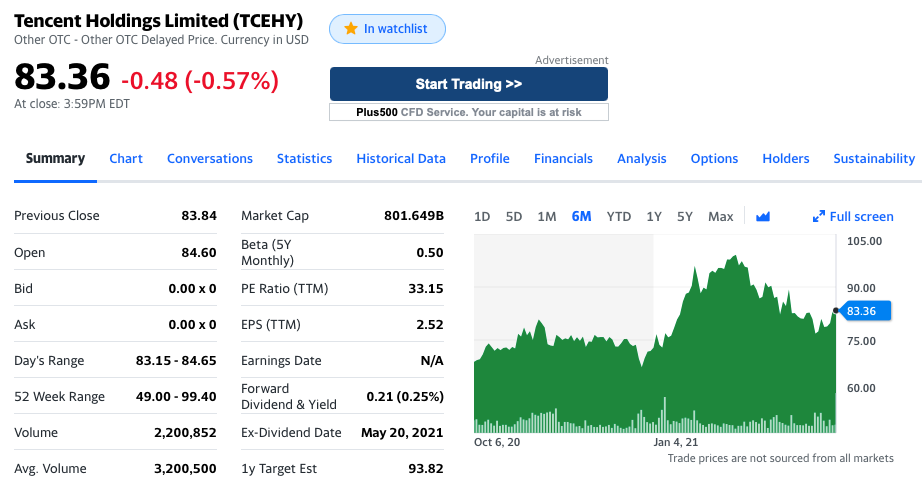Switch to the area chart type icon
922x499 pixels.
coord(763,217)
